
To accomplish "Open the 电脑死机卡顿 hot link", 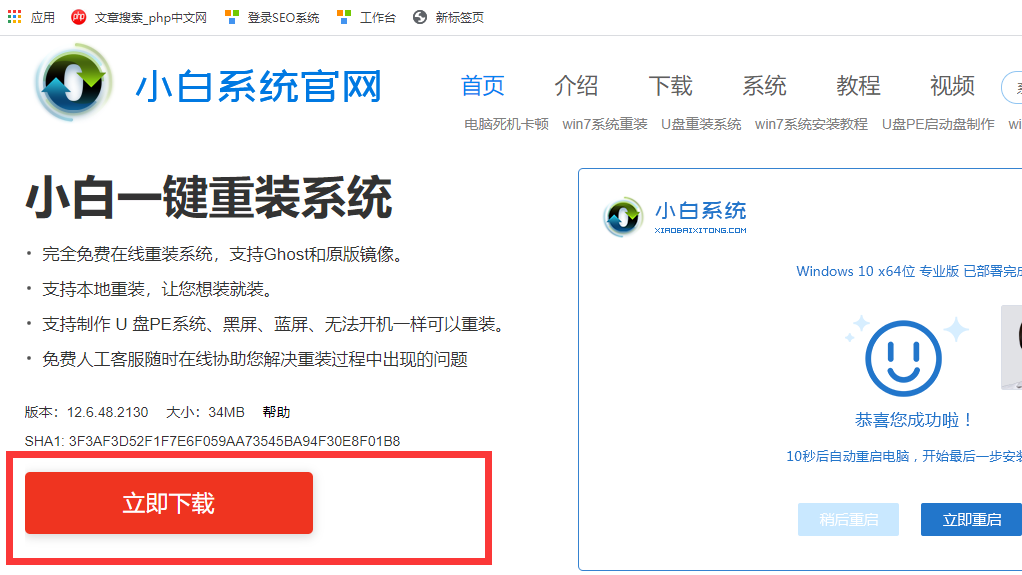I will pyautogui.click(x=506, y=124).
